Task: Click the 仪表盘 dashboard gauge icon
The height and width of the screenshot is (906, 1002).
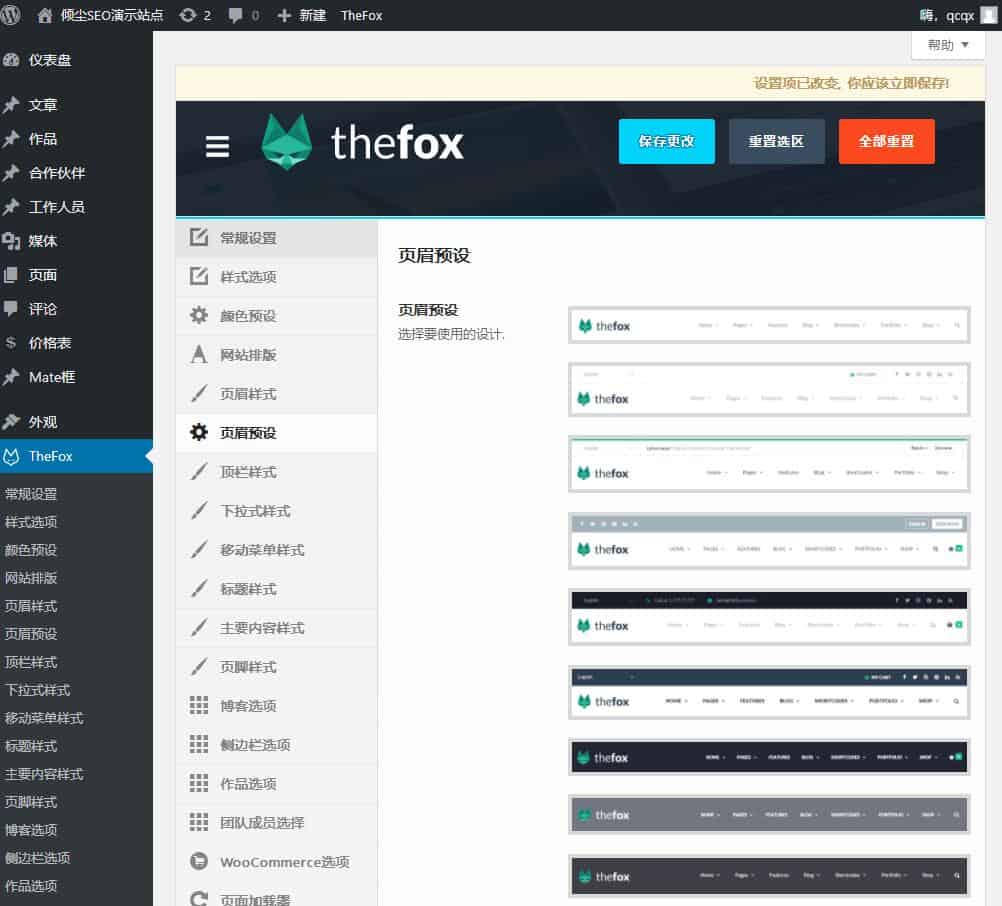Action: [x=11, y=60]
